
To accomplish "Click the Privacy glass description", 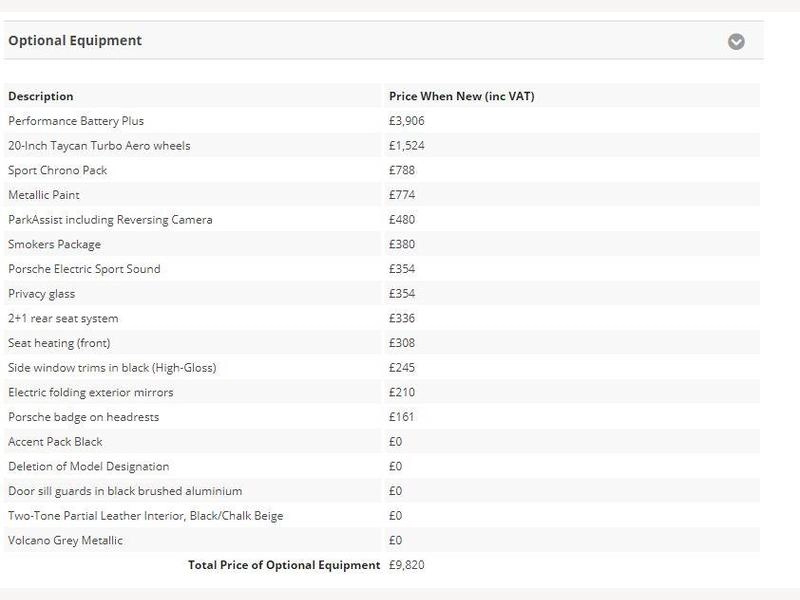I will [x=41, y=294].
